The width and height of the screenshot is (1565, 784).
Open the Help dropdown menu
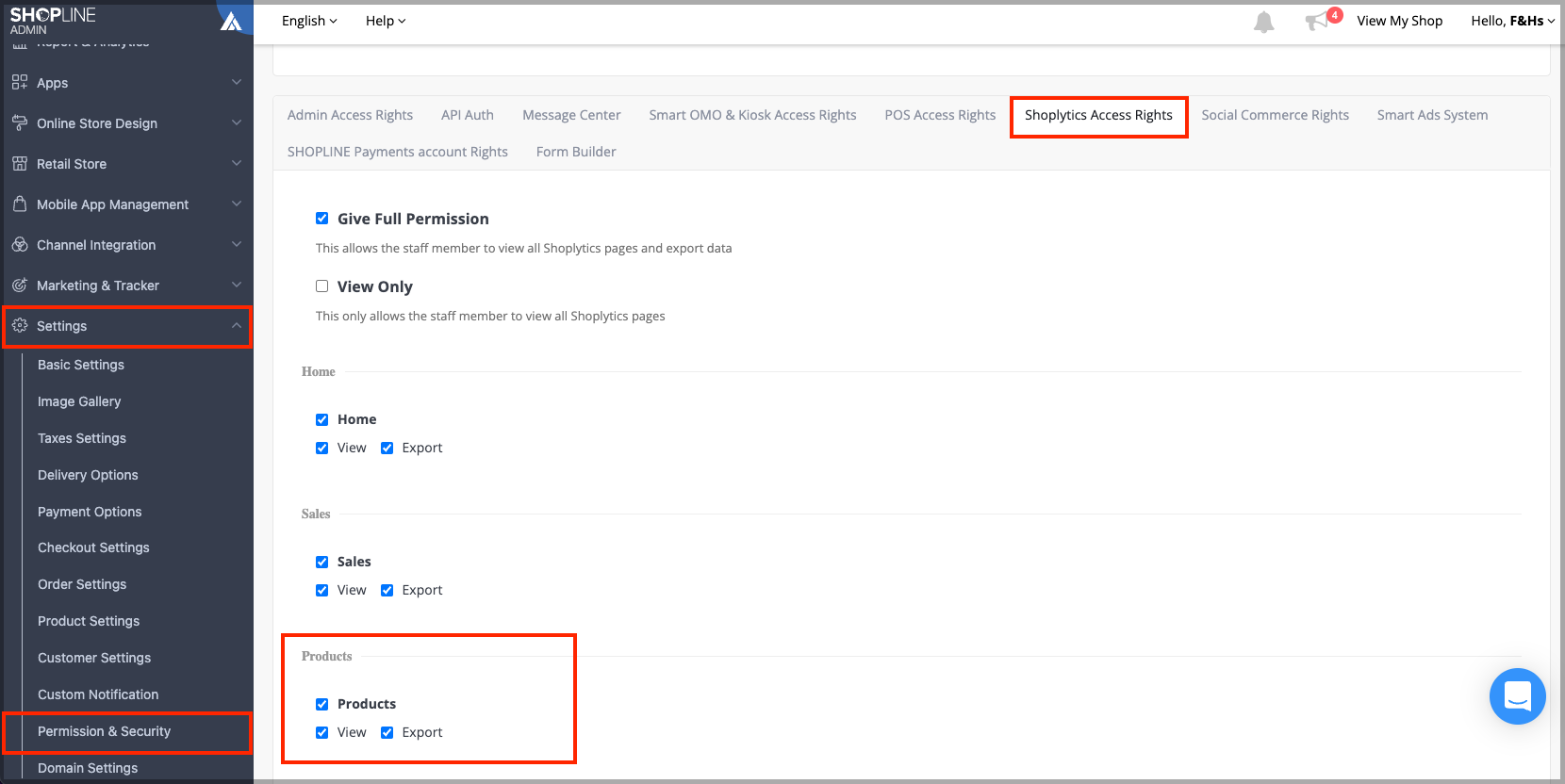[x=386, y=21]
